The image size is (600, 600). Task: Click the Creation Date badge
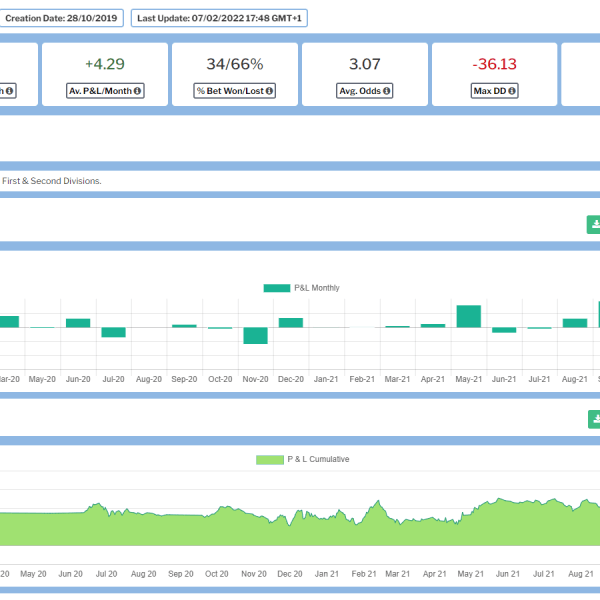[x=61, y=18]
